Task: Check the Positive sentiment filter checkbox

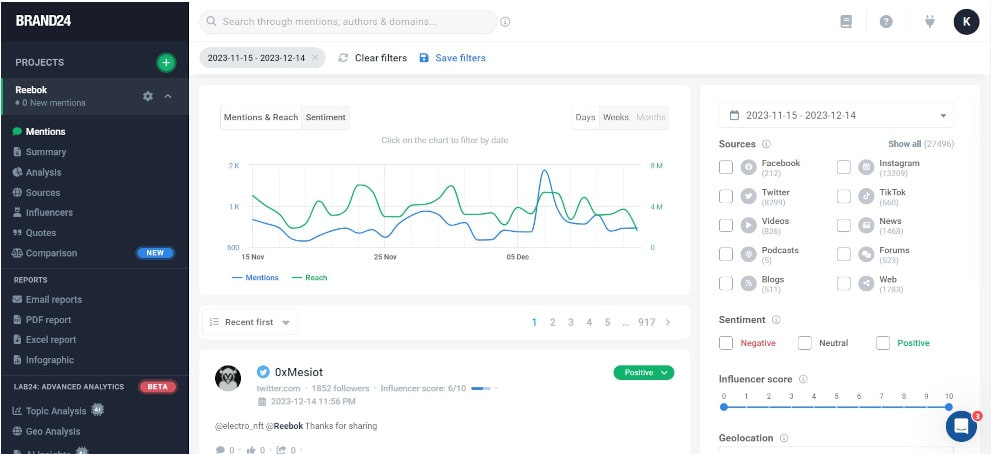Action: point(883,343)
